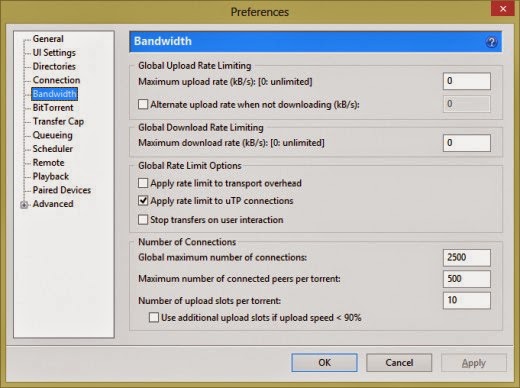Select General in preferences tree
This screenshot has height=388, width=520.
48,39
